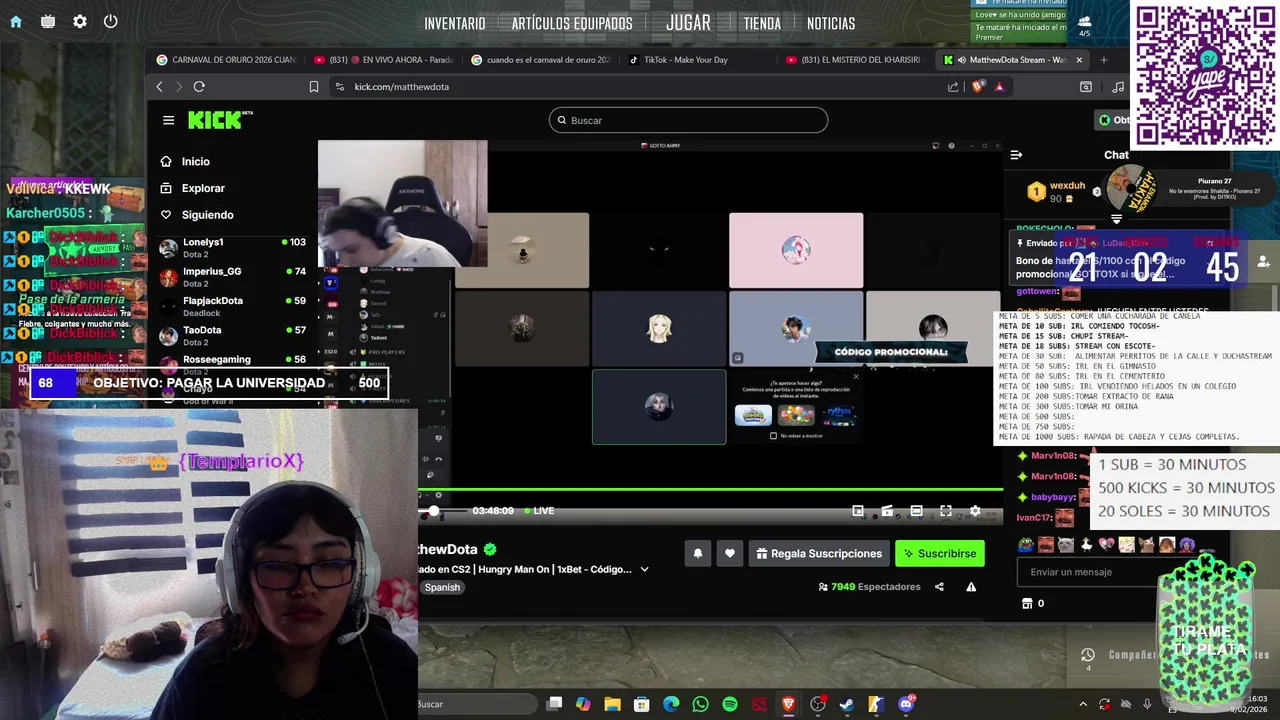Seek using the video progress knob
This screenshot has width=1280, height=720.
click(x=433, y=511)
